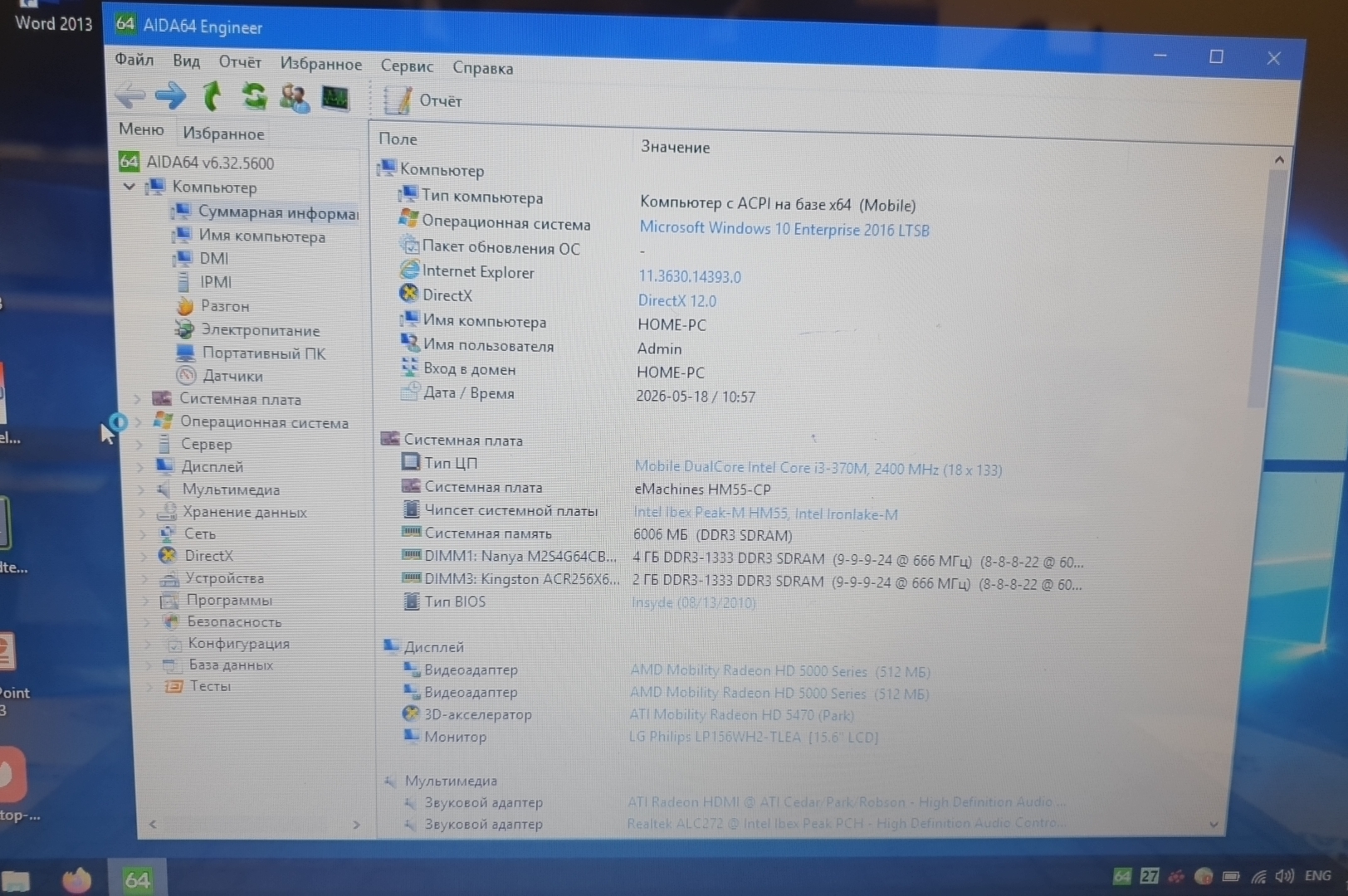Expand the Мультимедиа node in the left tree
1348x896 pixels.
coord(142,489)
